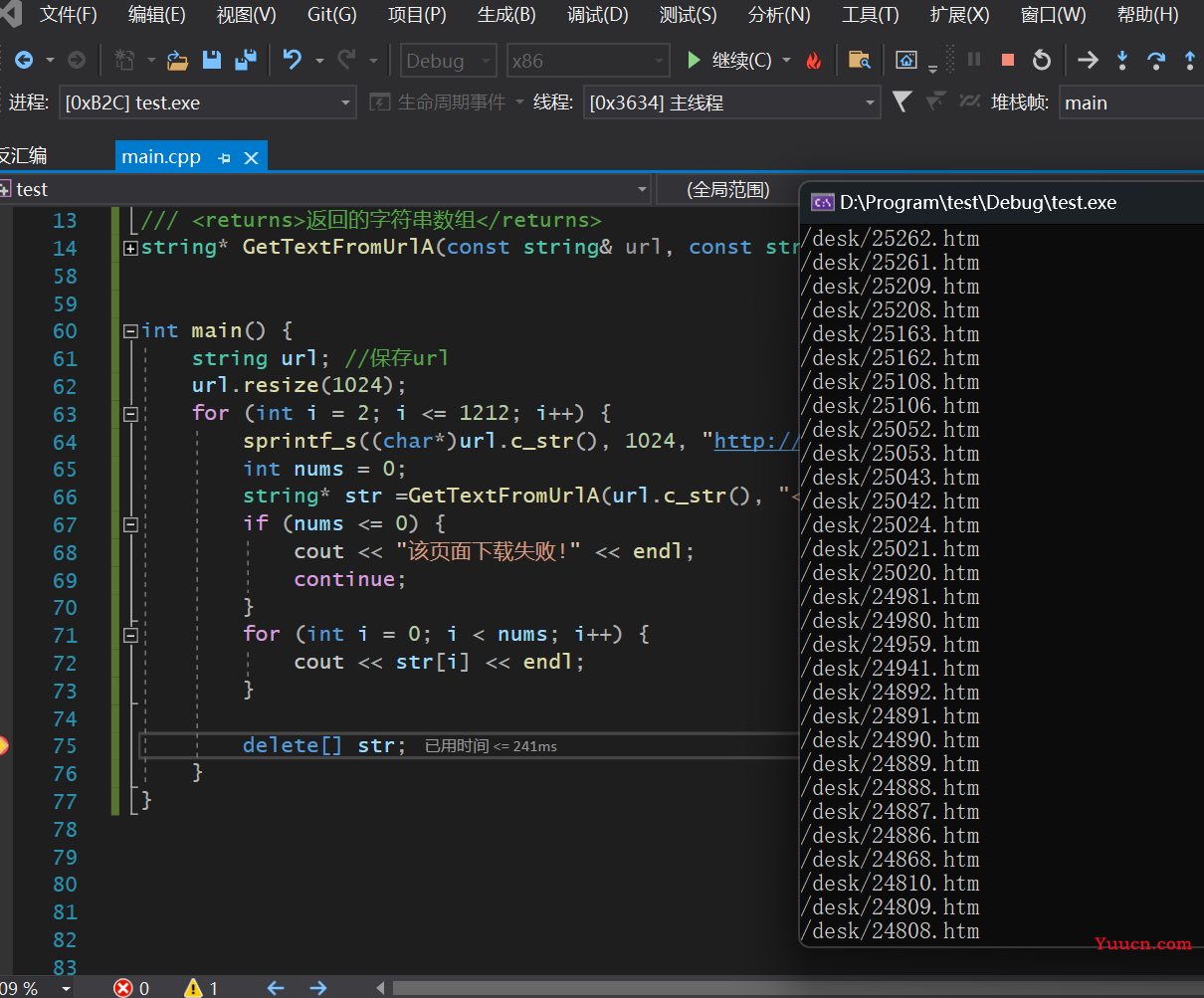Click the Hot Reload flame icon
This screenshot has width=1204, height=998.
[814, 61]
